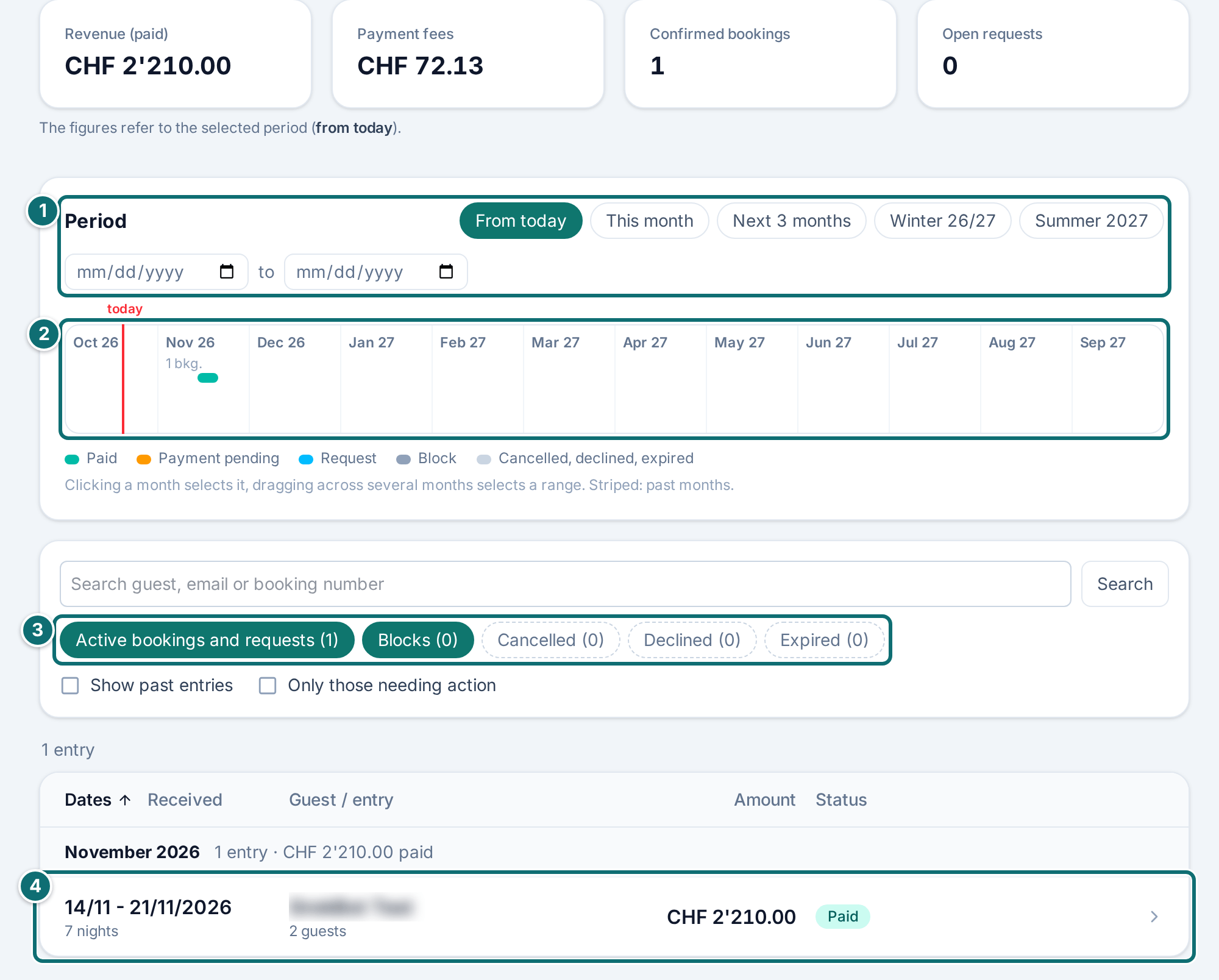
Task: Click the green paid booking bar in Nov 26
Action: point(208,378)
